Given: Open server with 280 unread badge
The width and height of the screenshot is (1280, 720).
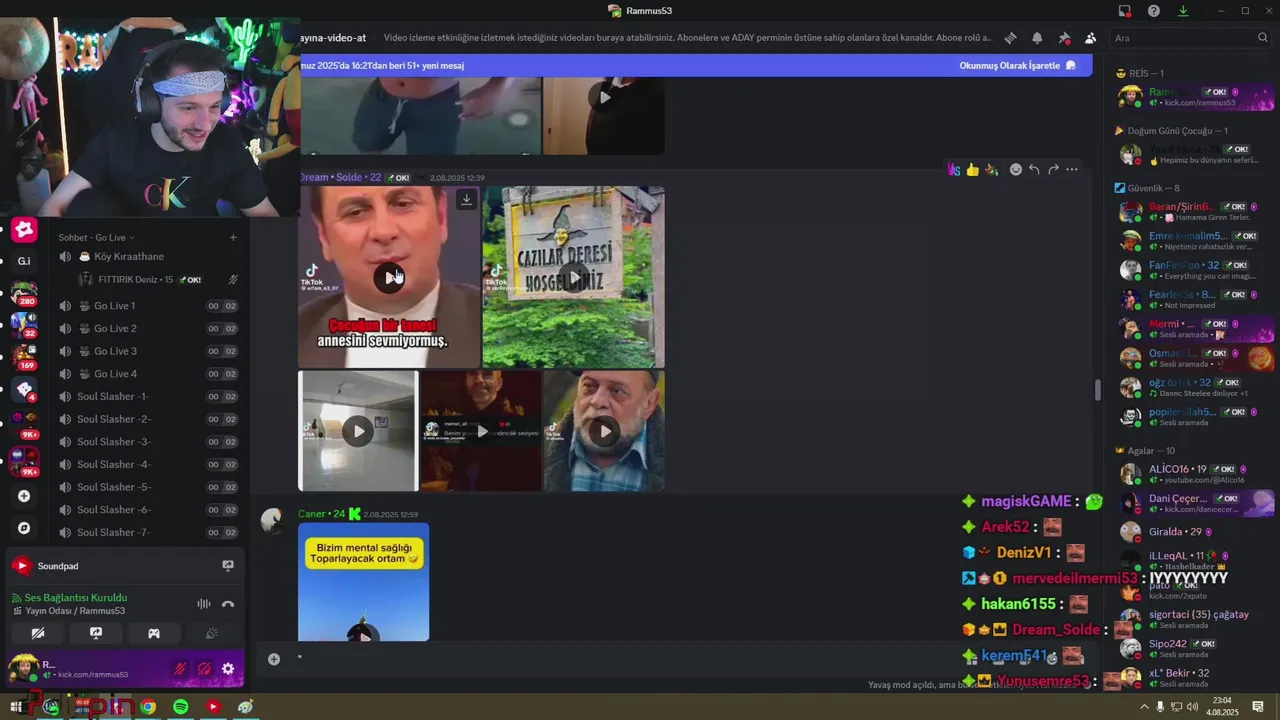Looking at the screenshot, I should [x=24, y=294].
